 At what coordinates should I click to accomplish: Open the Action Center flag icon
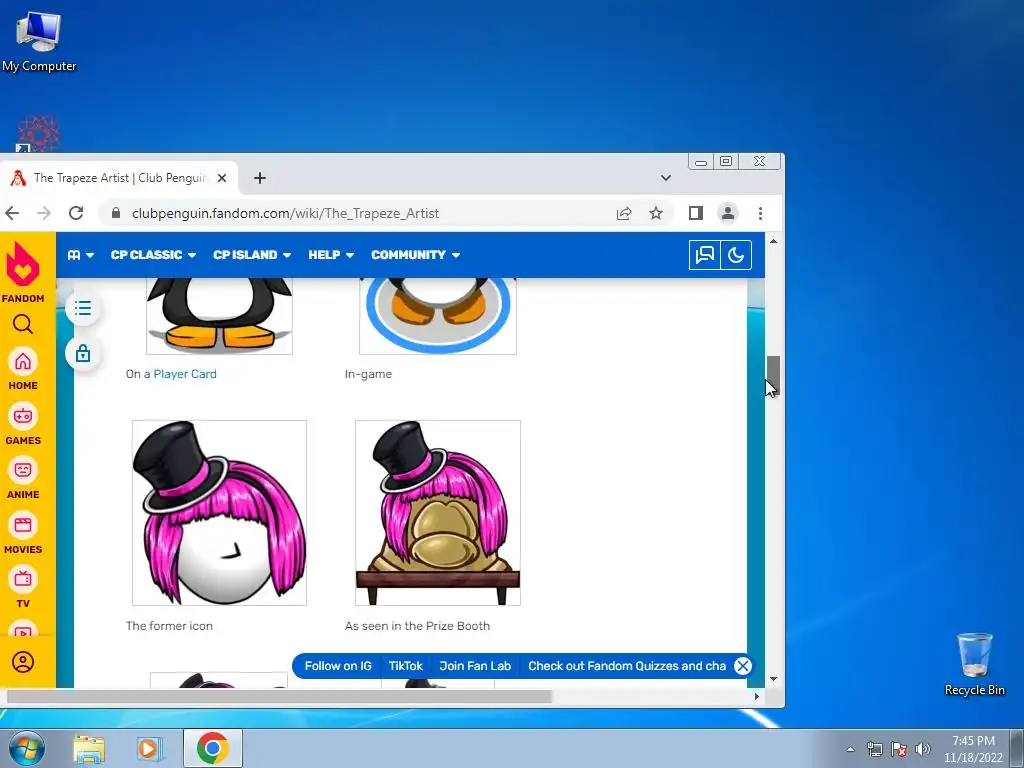899,749
